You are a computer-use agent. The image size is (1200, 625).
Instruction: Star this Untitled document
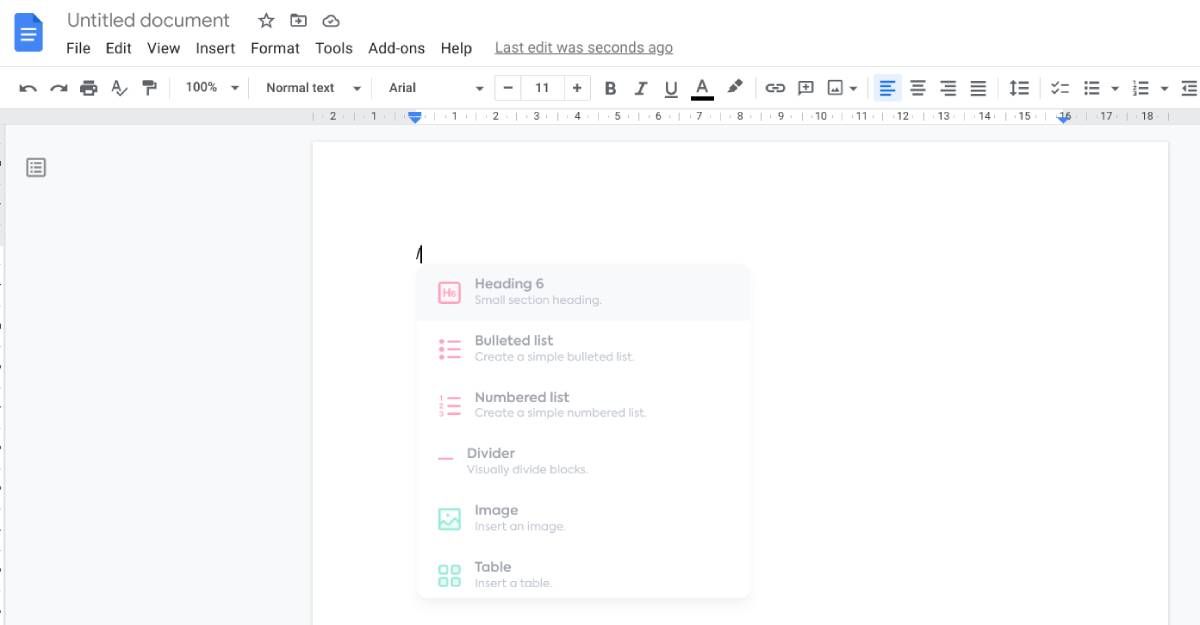pyautogui.click(x=266, y=21)
